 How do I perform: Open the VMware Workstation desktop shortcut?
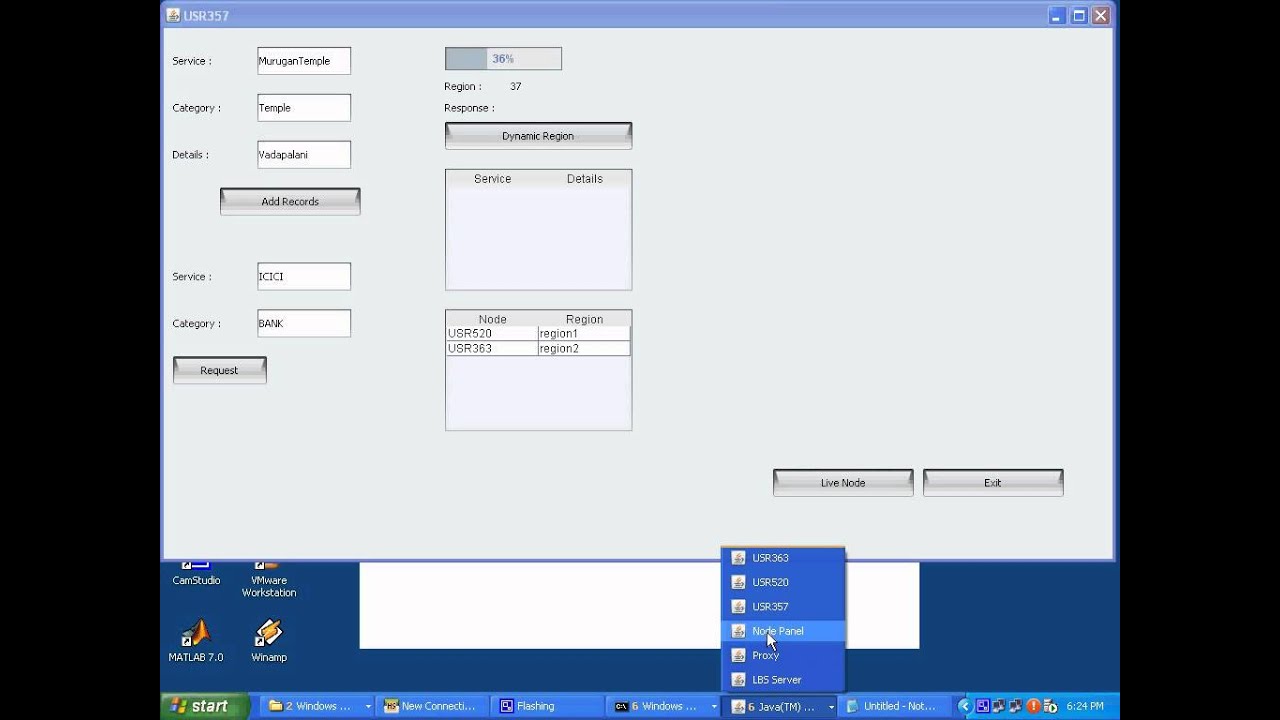[x=268, y=579]
